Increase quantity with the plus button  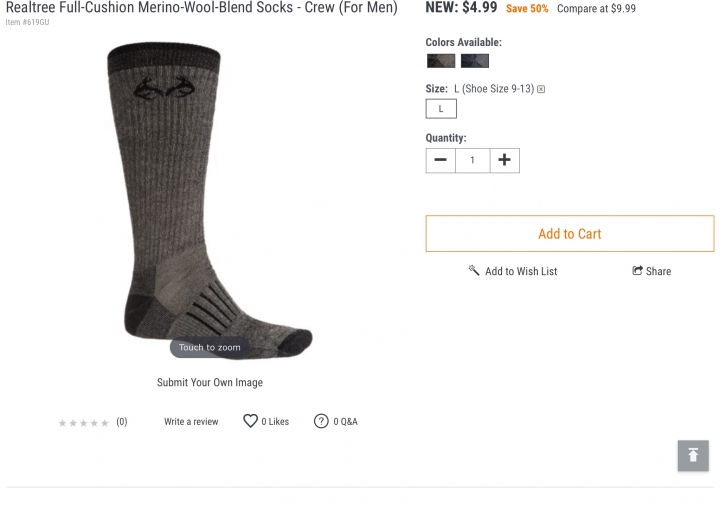[505, 160]
